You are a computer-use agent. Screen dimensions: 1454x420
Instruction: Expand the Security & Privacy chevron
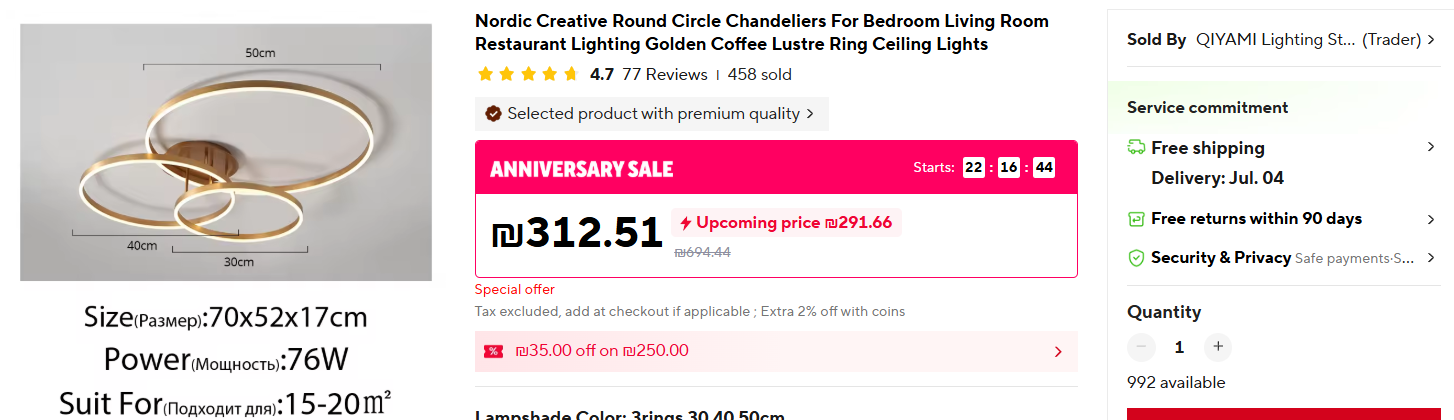(1431, 258)
